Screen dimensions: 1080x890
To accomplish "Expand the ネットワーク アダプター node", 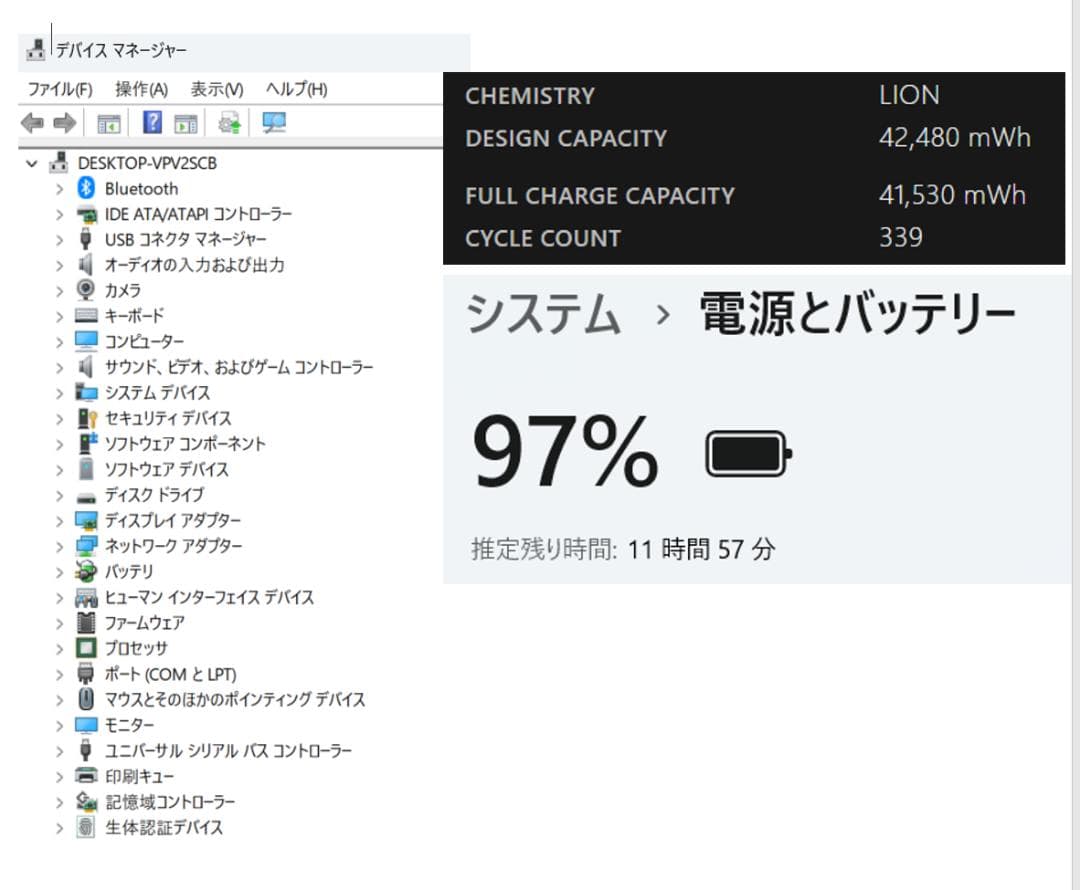I will click(62, 546).
